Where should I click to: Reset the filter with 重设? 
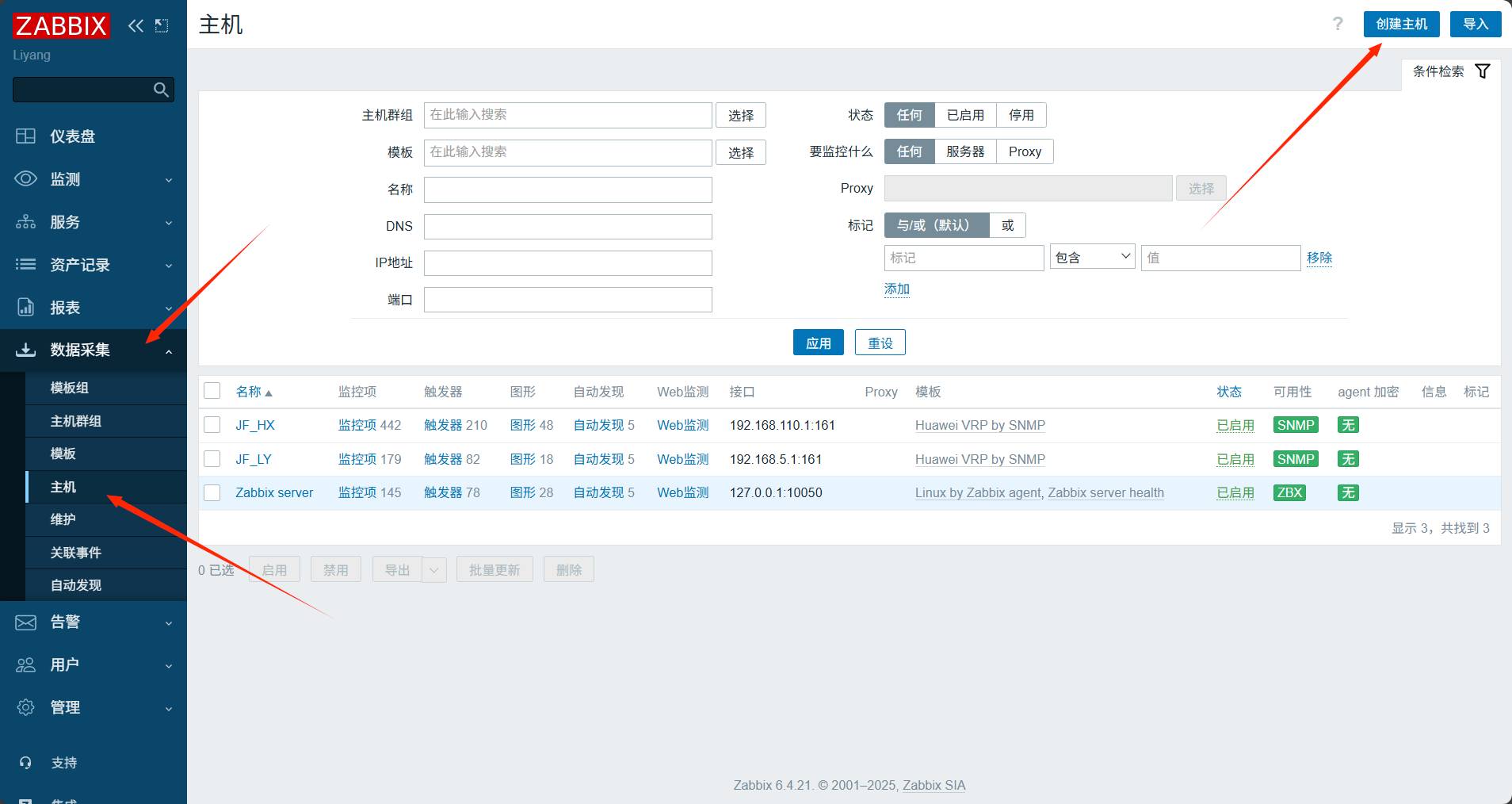tap(880, 343)
